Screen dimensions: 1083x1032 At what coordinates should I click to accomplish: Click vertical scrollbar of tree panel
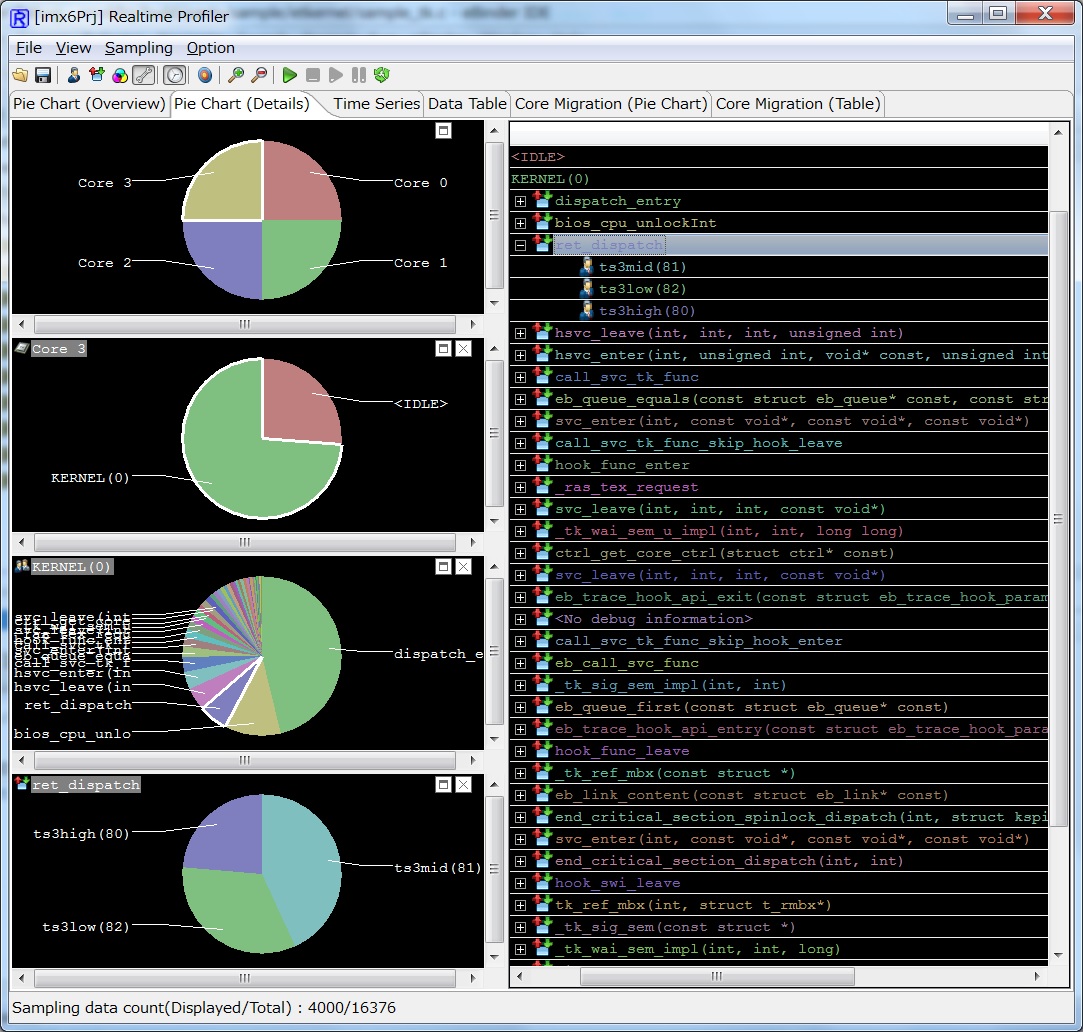(1057, 518)
